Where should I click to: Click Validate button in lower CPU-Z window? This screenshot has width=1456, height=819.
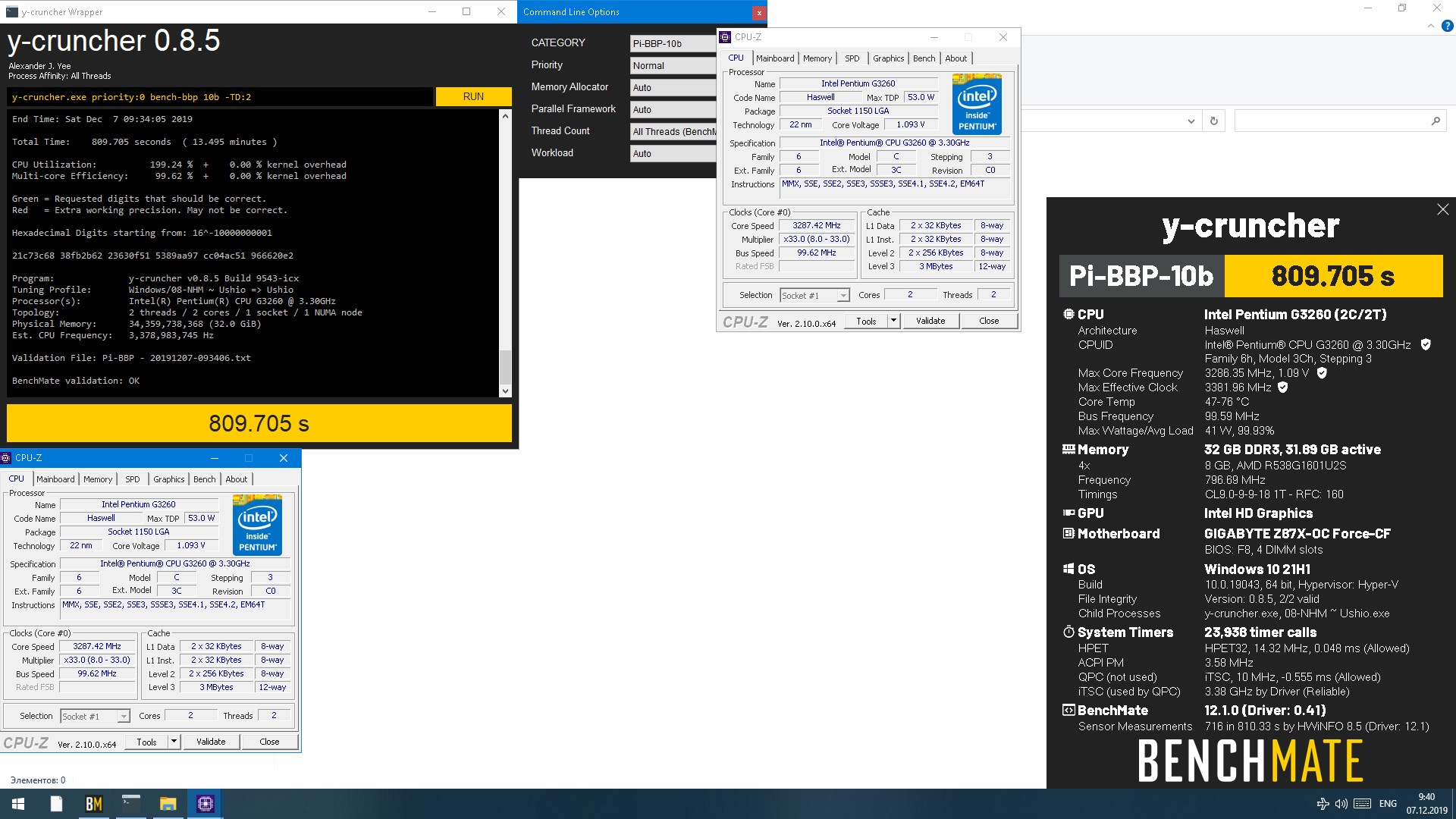point(211,742)
